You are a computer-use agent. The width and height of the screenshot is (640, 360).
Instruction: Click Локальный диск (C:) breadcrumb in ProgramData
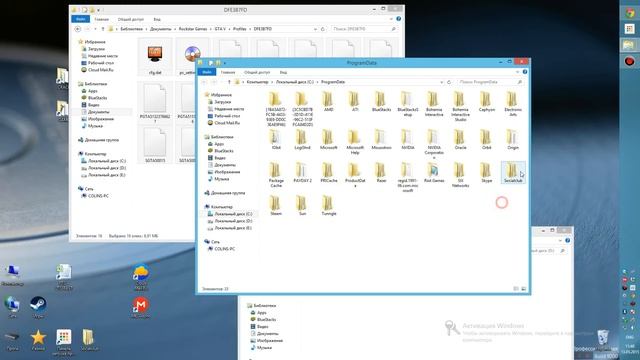coord(295,82)
